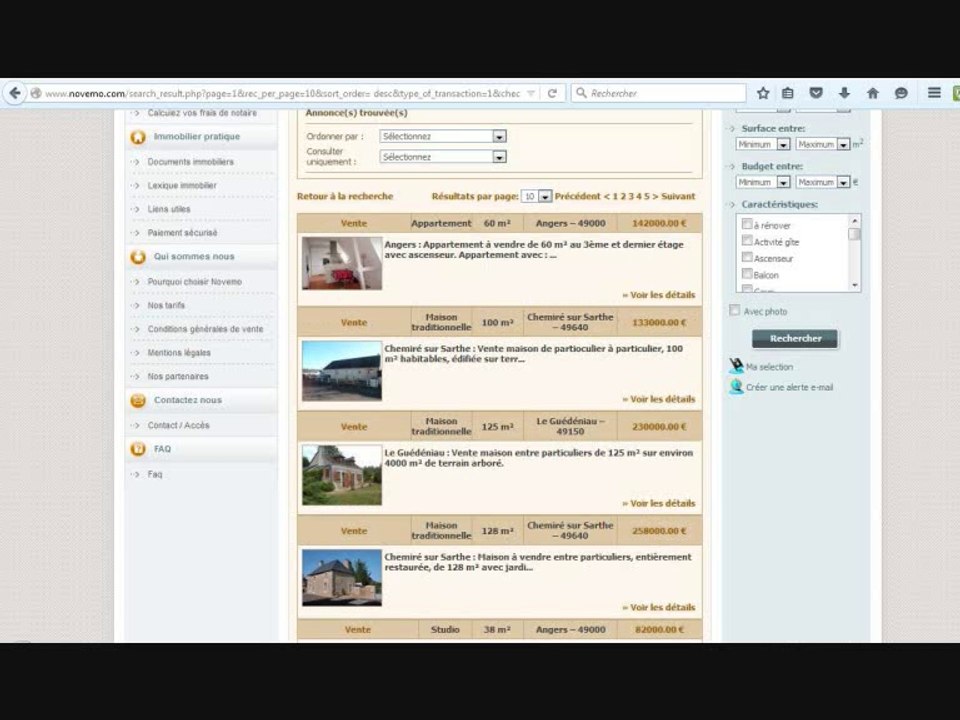Viewport: 960px width, 720px height.
Task: Open the address bar history dropdown arrow
Action: click(531, 93)
